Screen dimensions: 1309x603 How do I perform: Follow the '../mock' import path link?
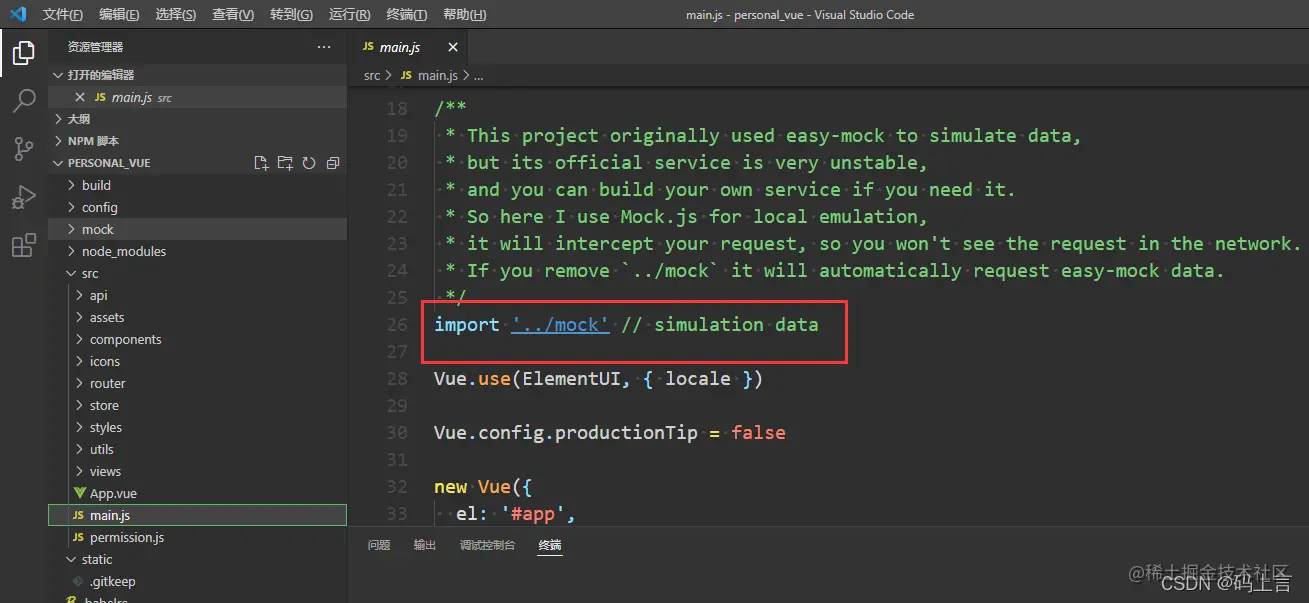[560, 324]
